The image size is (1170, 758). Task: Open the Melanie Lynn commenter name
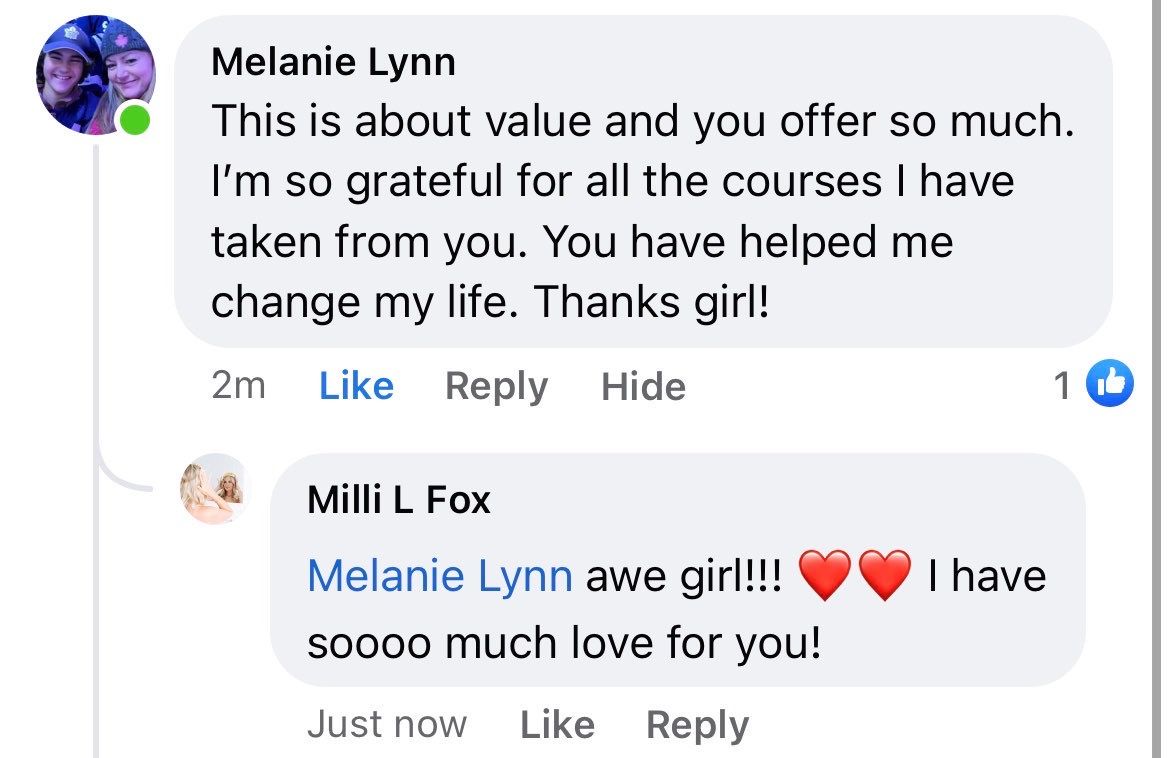point(333,63)
